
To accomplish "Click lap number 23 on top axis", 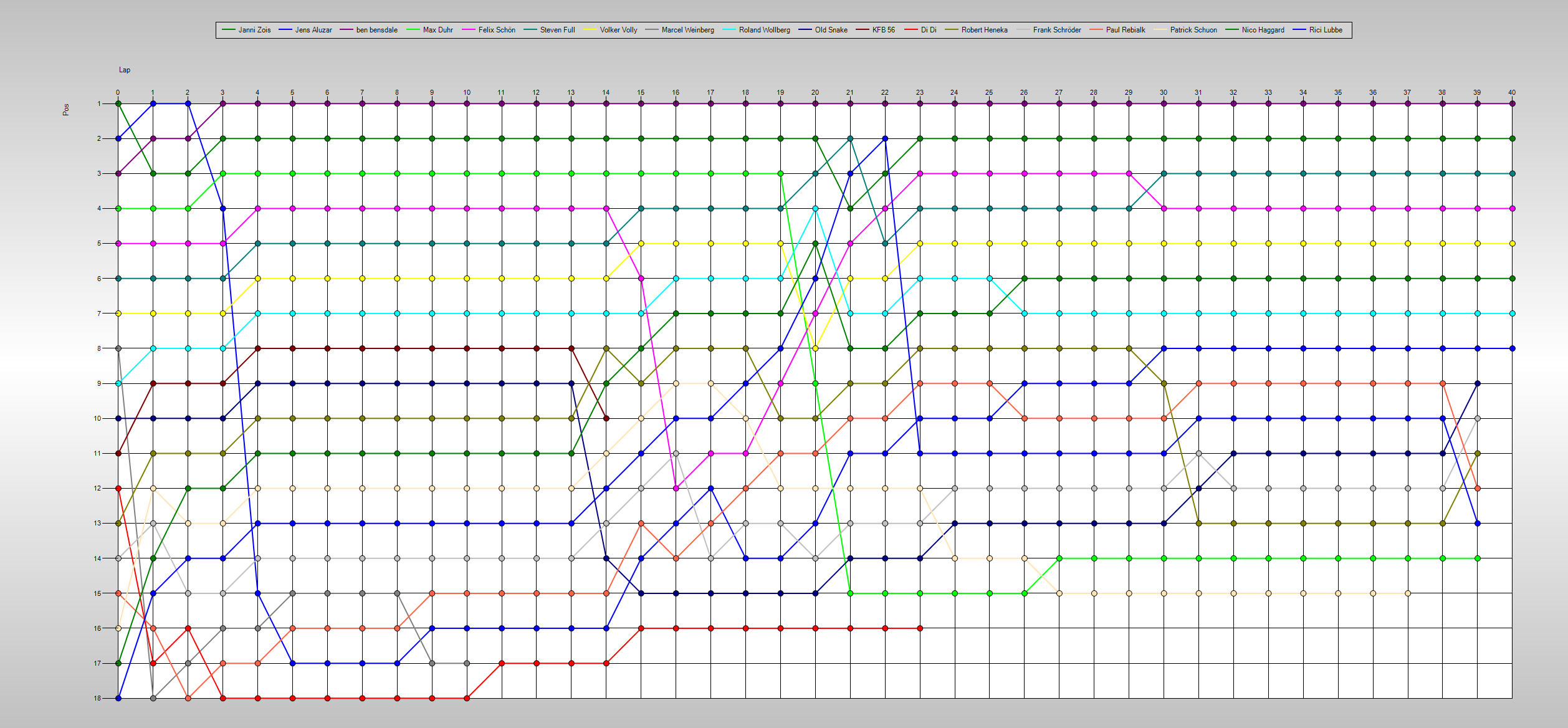I will (920, 92).
